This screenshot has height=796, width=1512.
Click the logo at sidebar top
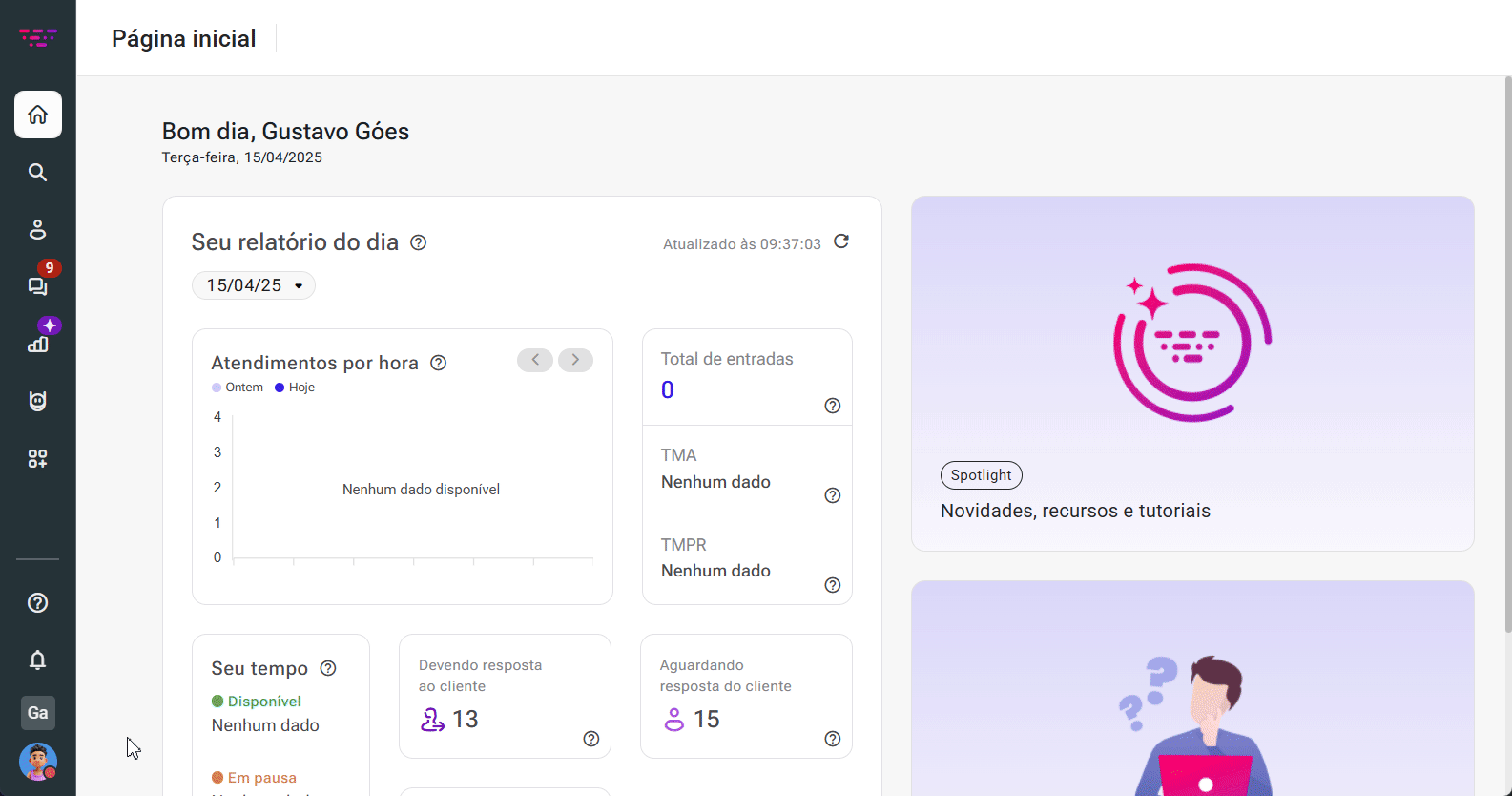(38, 38)
